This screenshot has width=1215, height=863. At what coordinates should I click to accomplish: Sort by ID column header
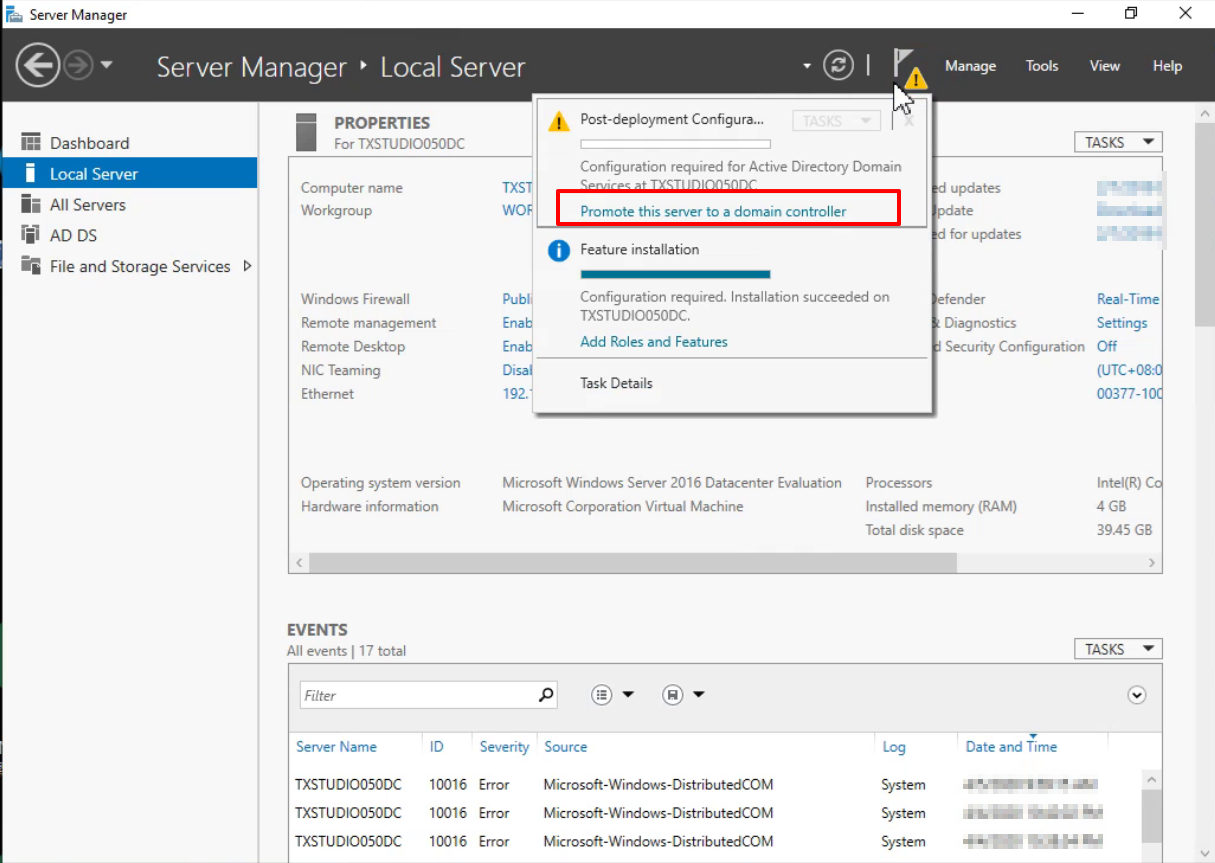pyautogui.click(x=437, y=747)
